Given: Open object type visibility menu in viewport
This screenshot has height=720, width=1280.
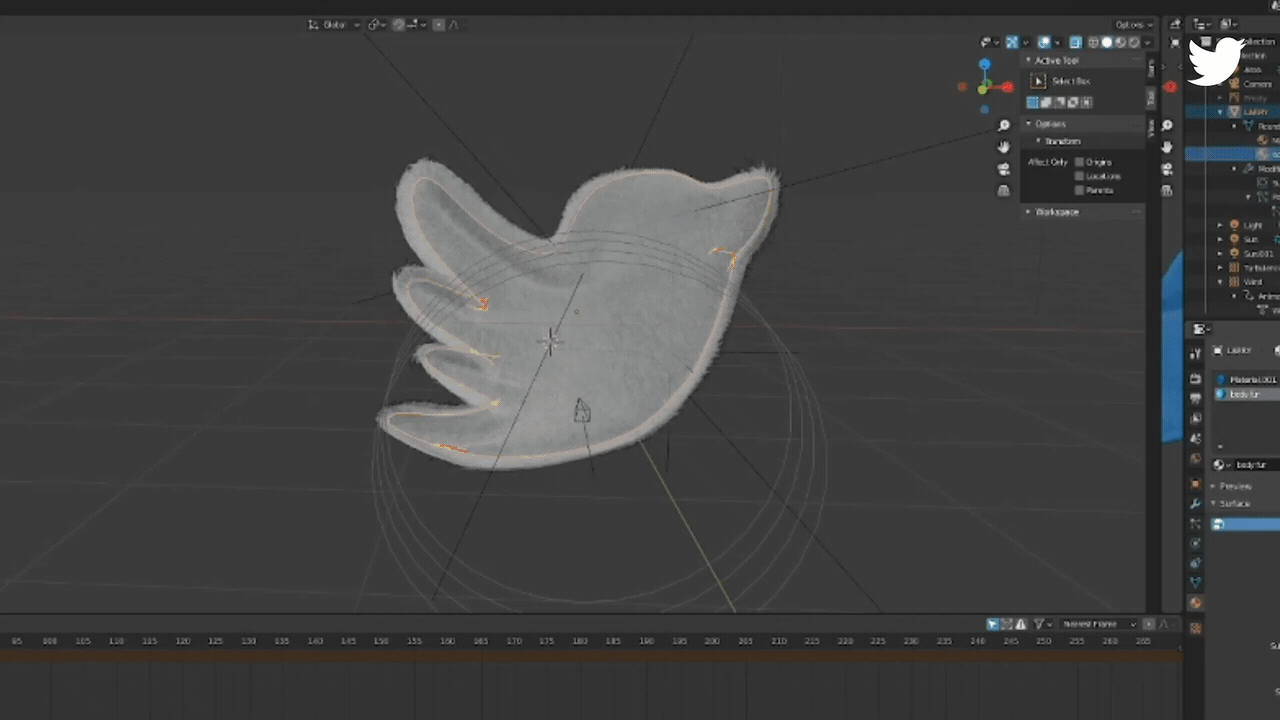Looking at the screenshot, I should point(989,42).
